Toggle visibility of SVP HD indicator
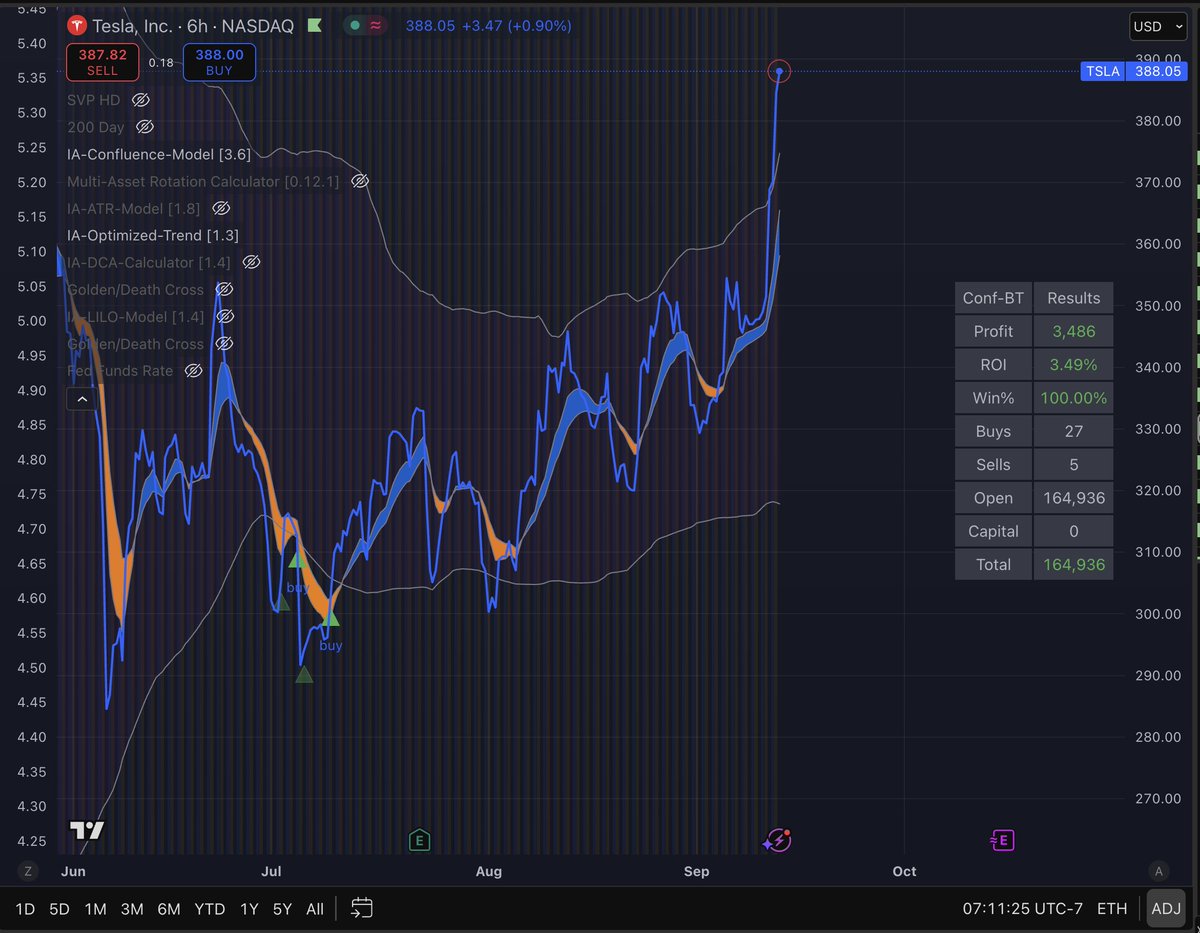Viewport: 1200px width, 933px height. tap(140, 100)
